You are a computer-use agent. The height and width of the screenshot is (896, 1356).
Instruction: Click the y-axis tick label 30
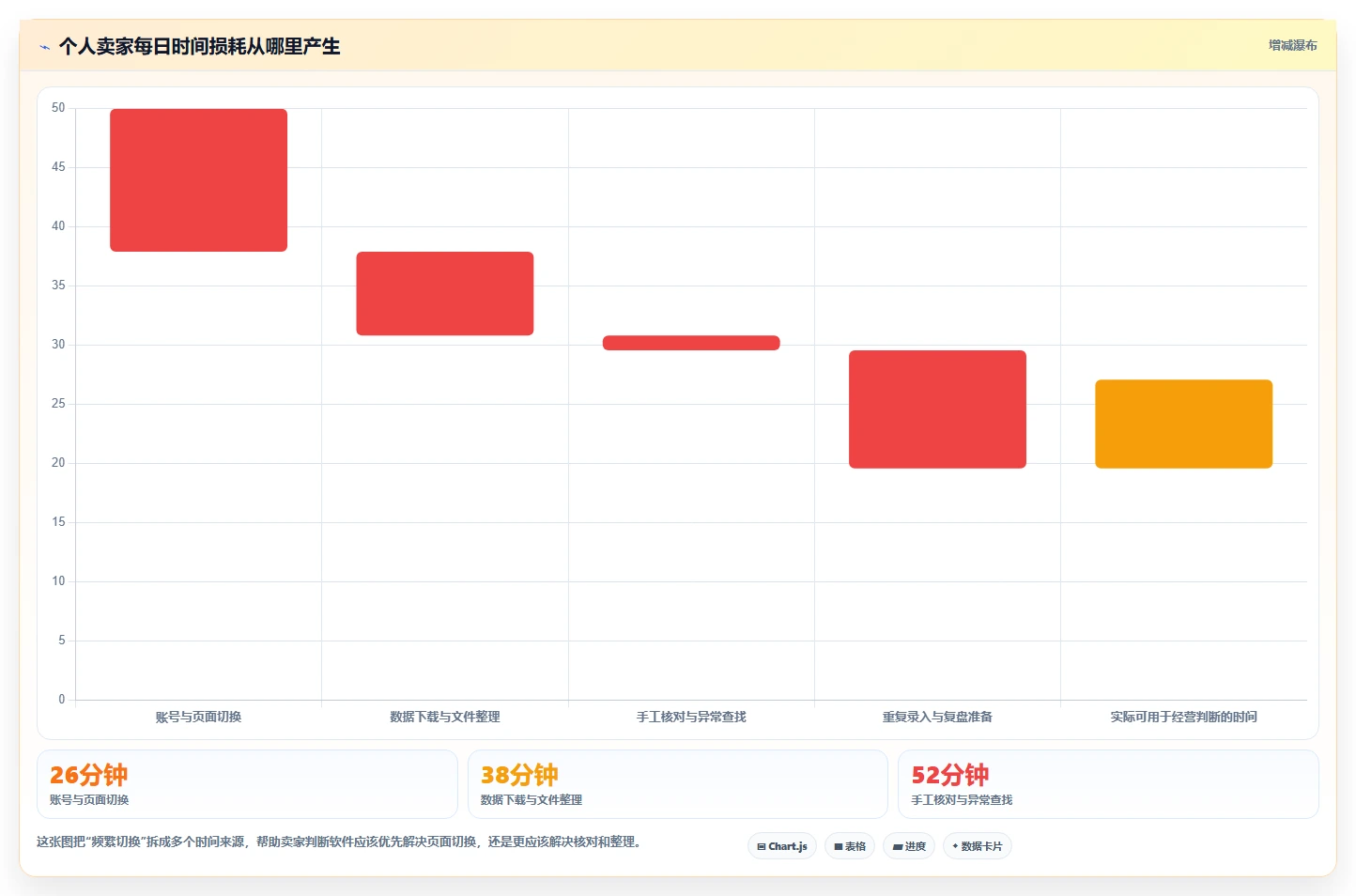[58, 345]
